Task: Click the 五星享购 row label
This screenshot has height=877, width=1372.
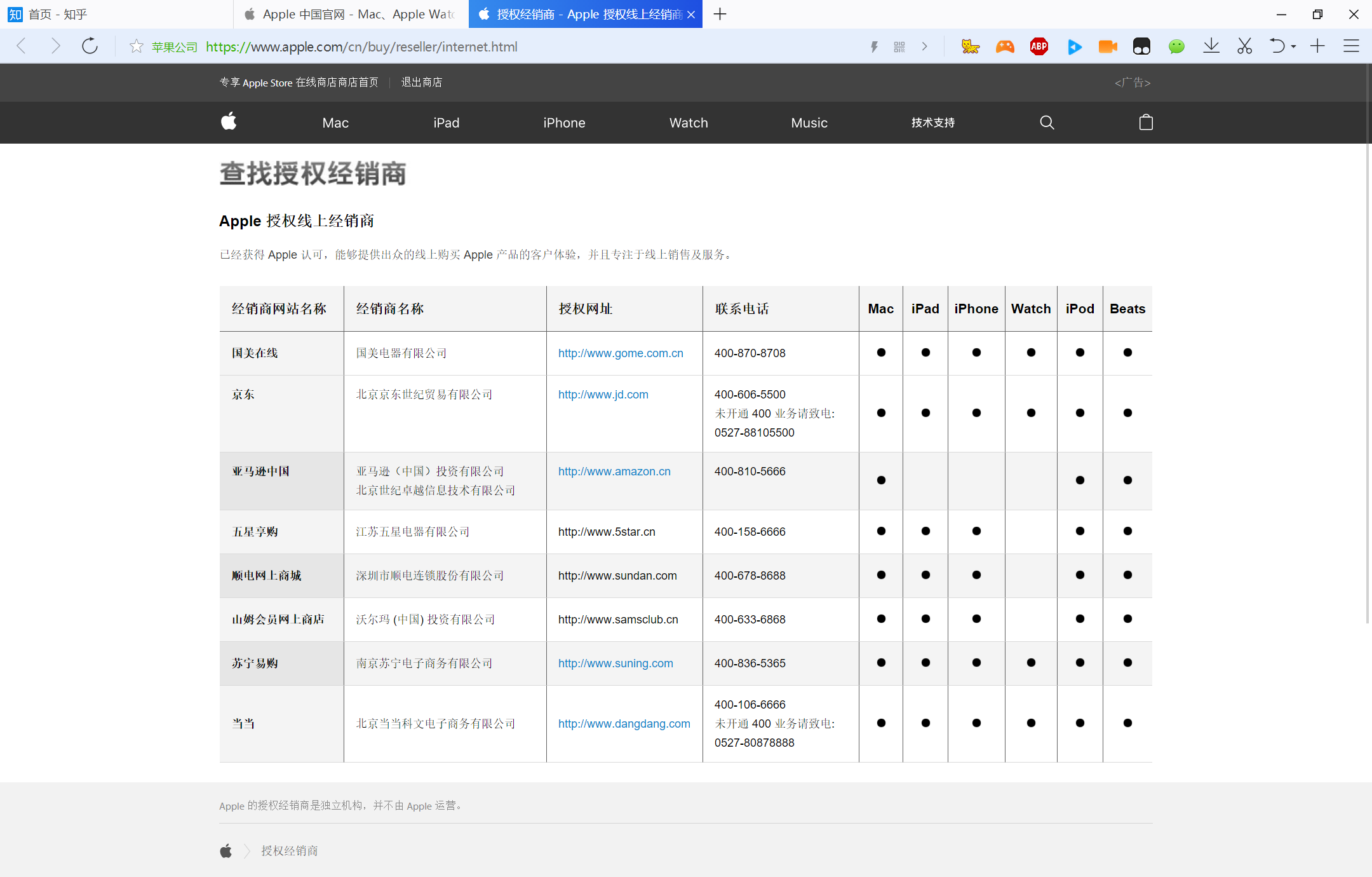Action: 255,532
